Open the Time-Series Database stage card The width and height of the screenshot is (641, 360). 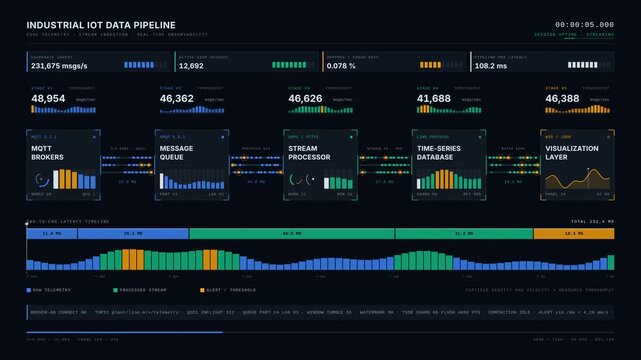449,165
